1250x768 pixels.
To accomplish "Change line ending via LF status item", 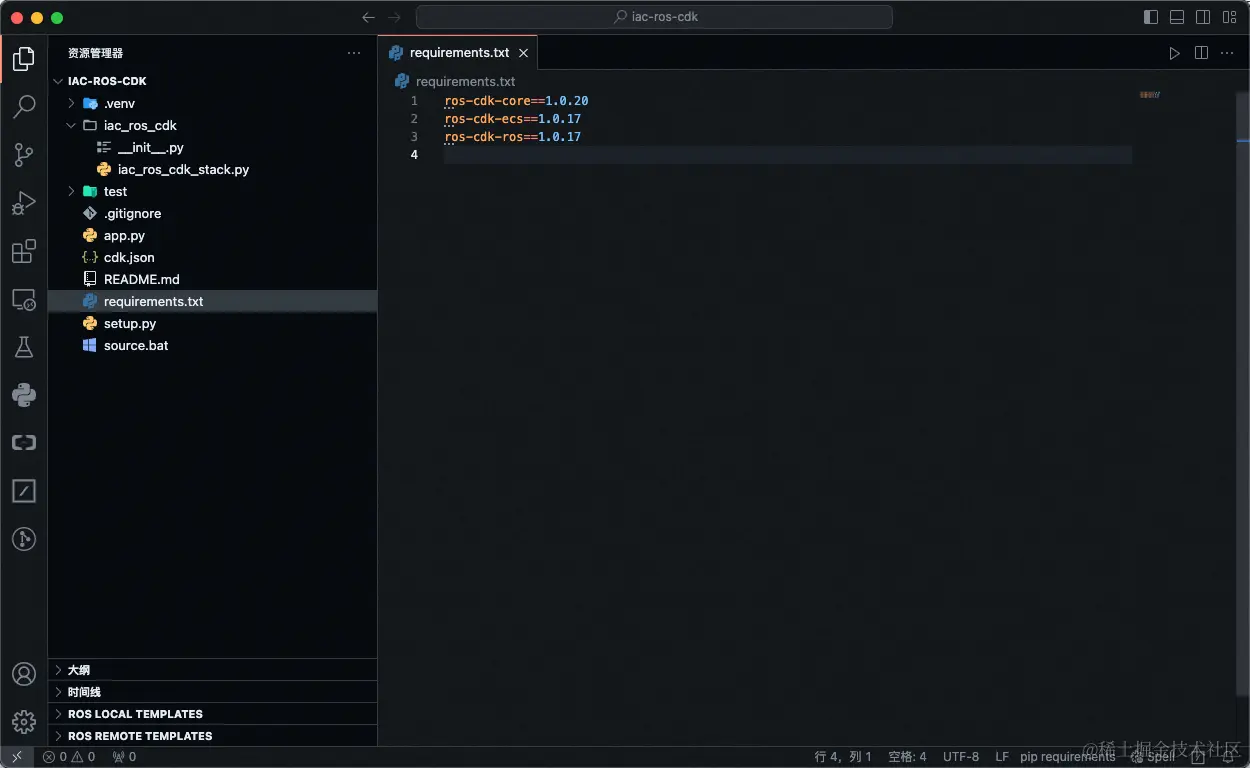I will tap(1002, 757).
